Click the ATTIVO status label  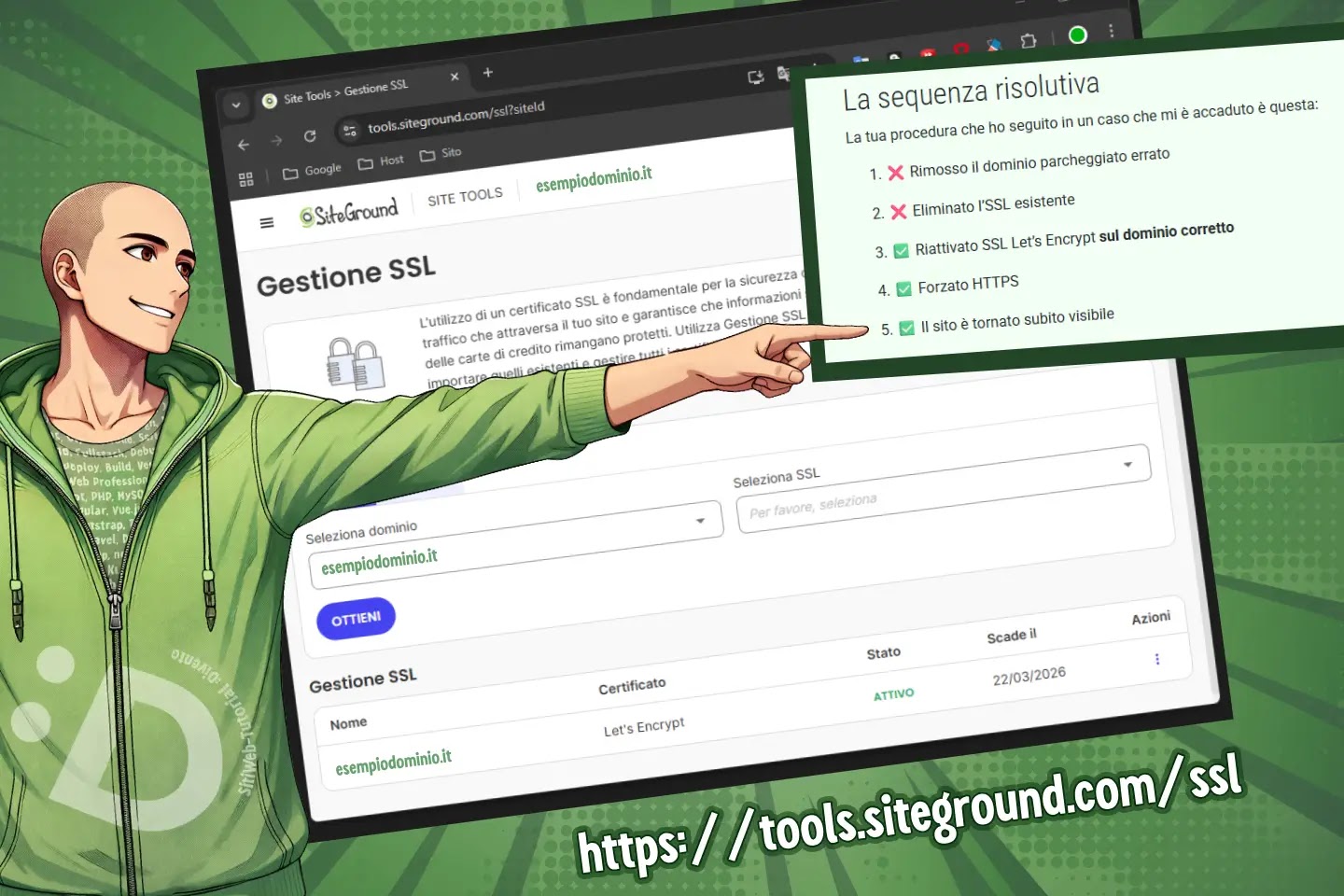893,694
